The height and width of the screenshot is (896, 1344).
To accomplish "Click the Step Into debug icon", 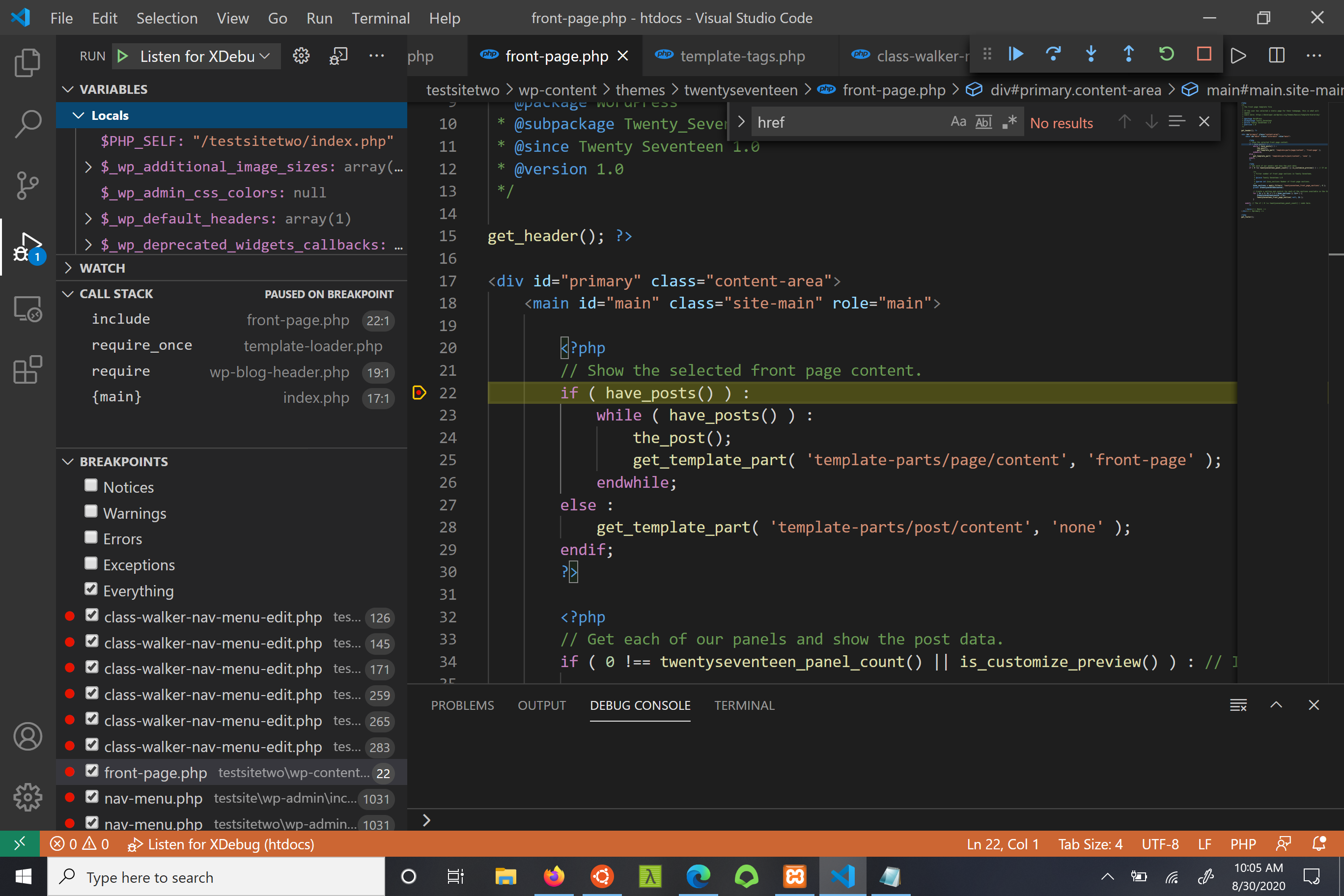I will [x=1091, y=55].
